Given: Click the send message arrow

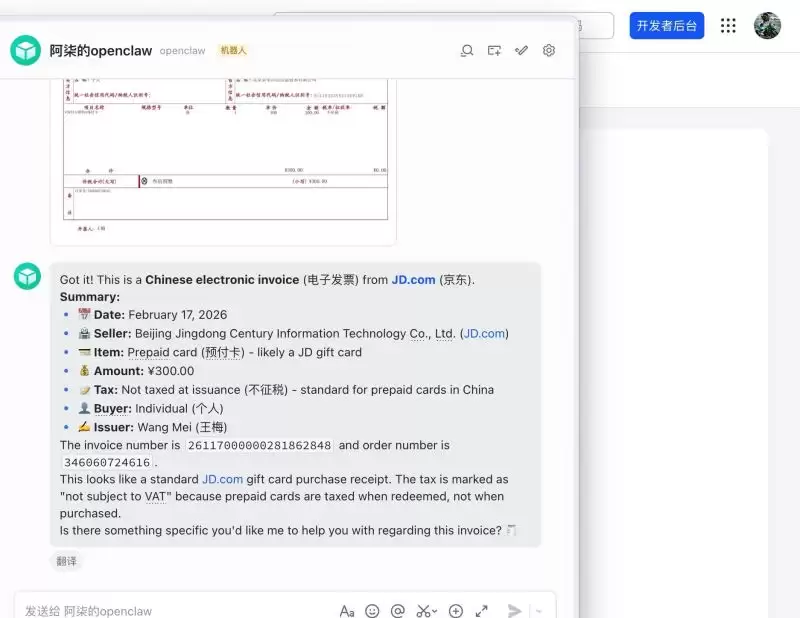Looking at the screenshot, I should (x=514, y=611).
